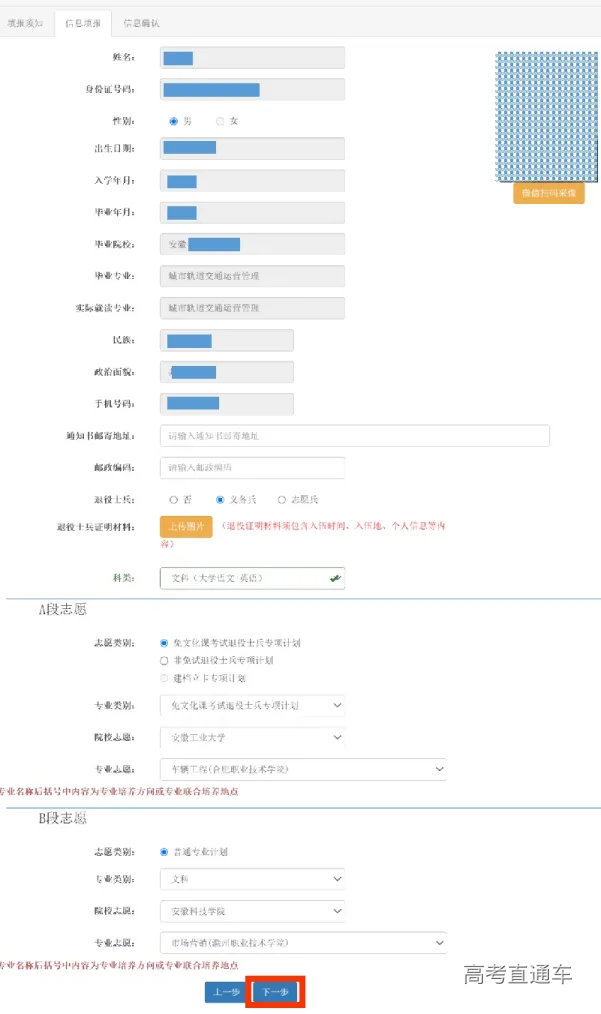Click the 通知书邮寄地址 input field
601x1014 pixels.
(354, 436)
